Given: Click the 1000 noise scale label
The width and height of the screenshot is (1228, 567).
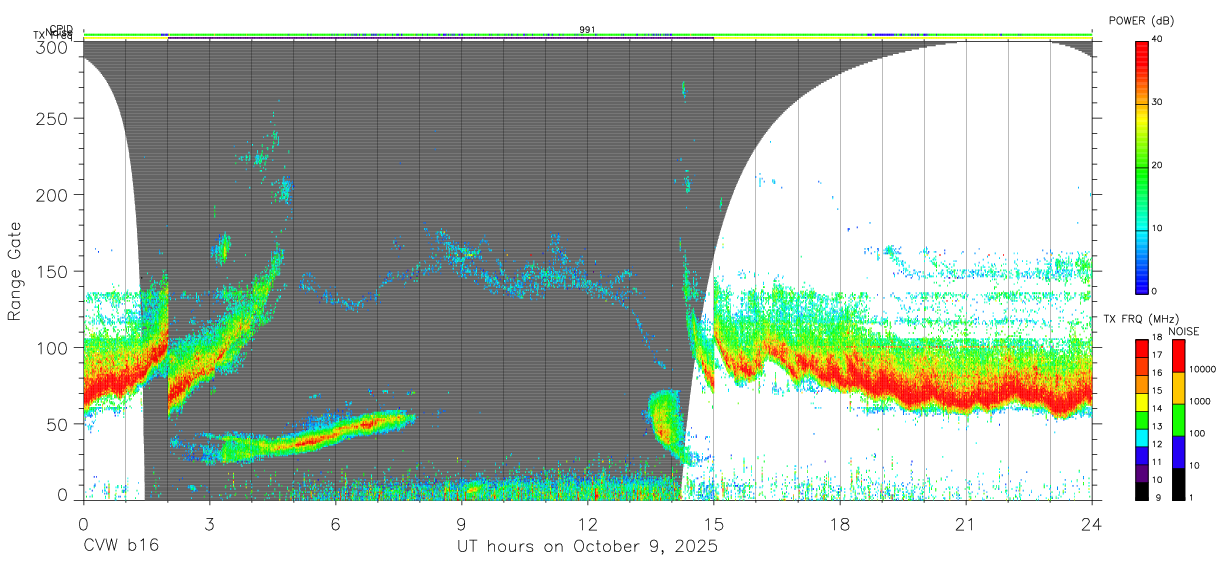Looking at the screenshot, I should [x=1200, y=401].
